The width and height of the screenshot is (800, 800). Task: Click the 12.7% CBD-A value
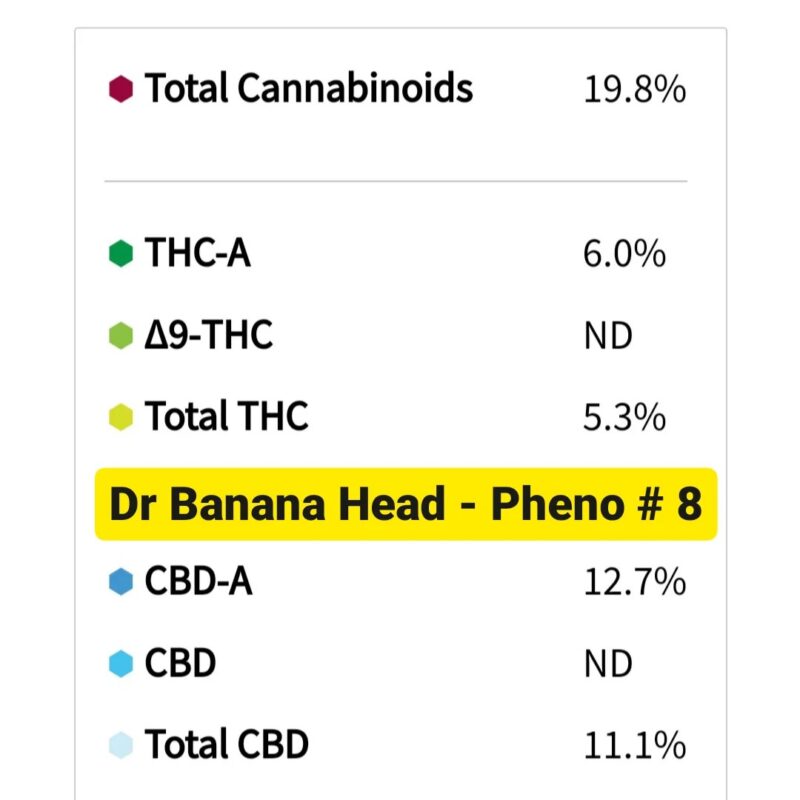(634, 582)
